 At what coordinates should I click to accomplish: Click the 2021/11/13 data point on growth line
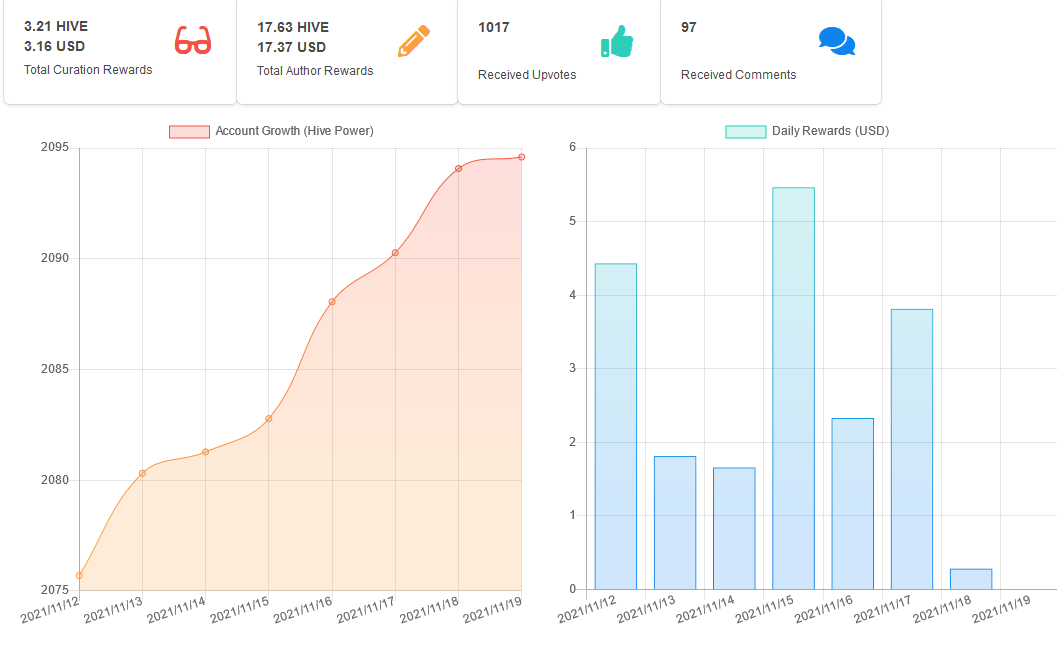click(x=142, y=473)
